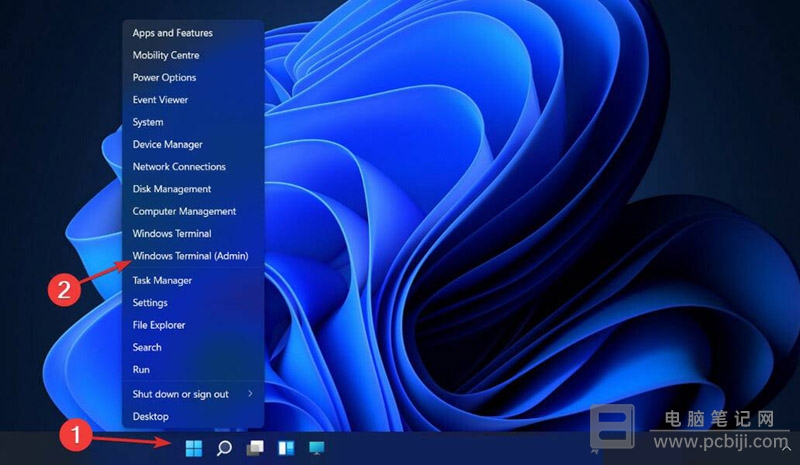Screen dimensions: 800x465
Task: Launch Disk Management
Action: pos(172,189)
